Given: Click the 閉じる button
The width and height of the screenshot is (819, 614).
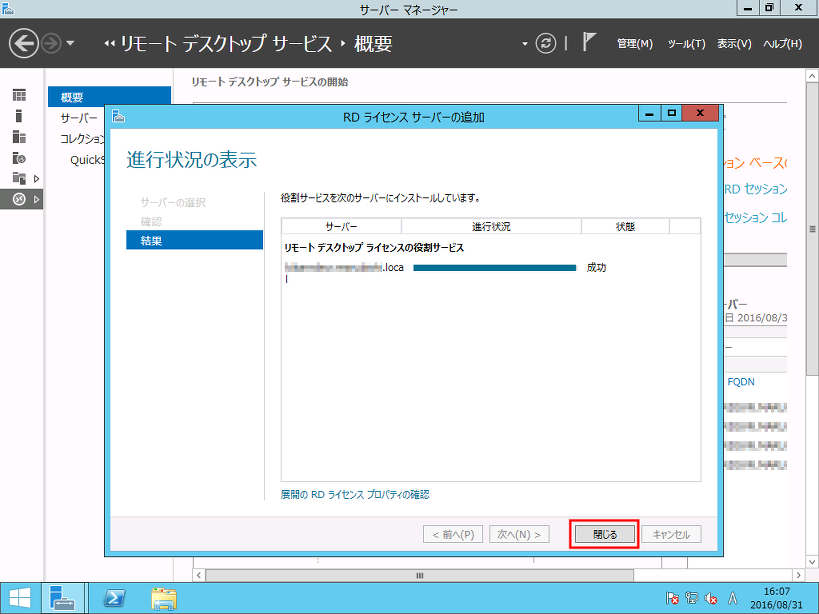Looking at the screenshot, I should click(603, 534).
